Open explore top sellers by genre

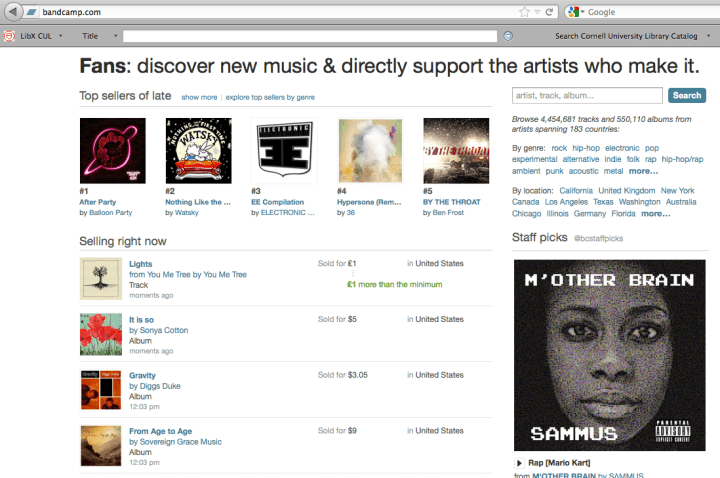coord(270,97)
